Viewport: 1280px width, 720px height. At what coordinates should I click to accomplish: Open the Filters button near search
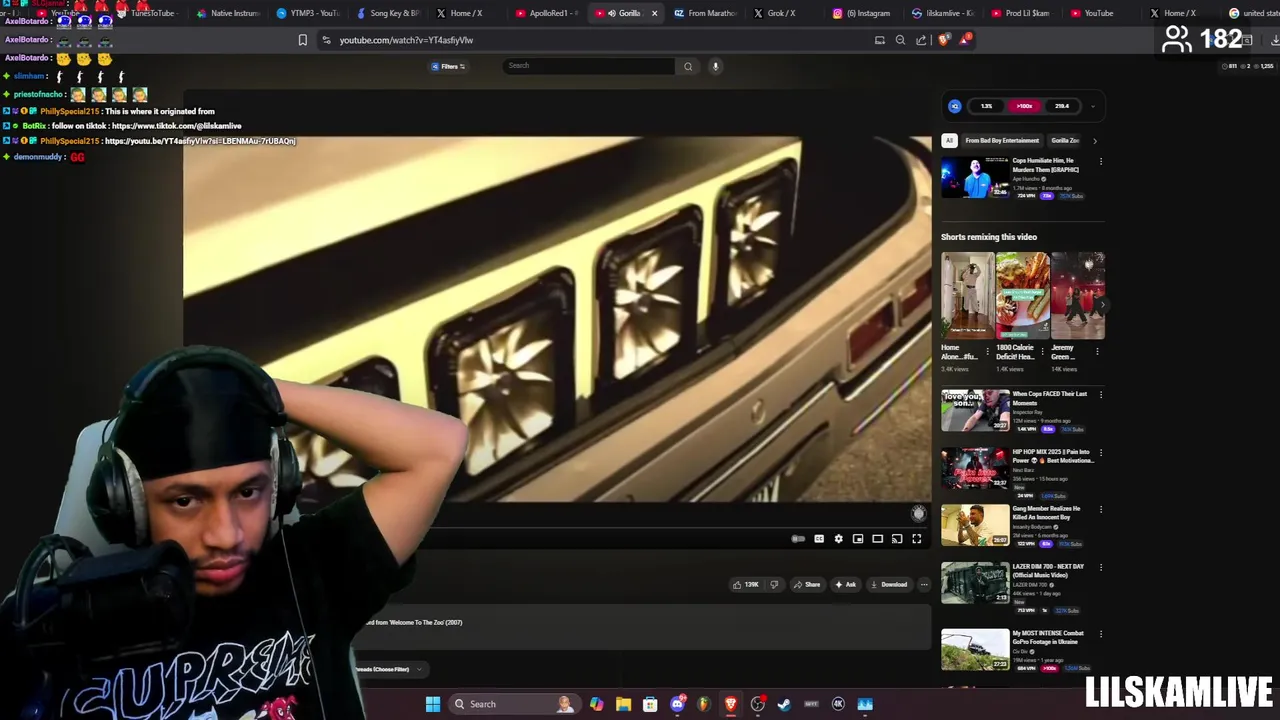(449, 66)
